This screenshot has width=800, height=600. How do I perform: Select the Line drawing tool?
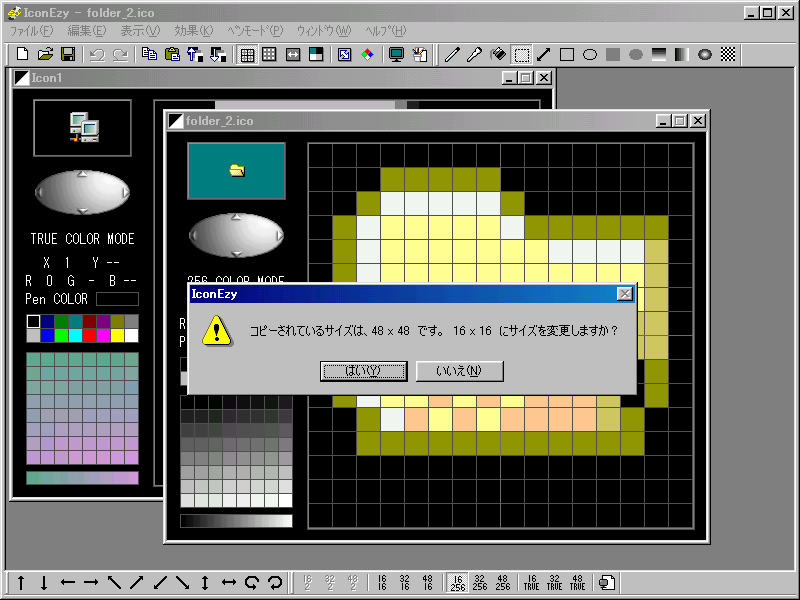[x=544, y=54]
